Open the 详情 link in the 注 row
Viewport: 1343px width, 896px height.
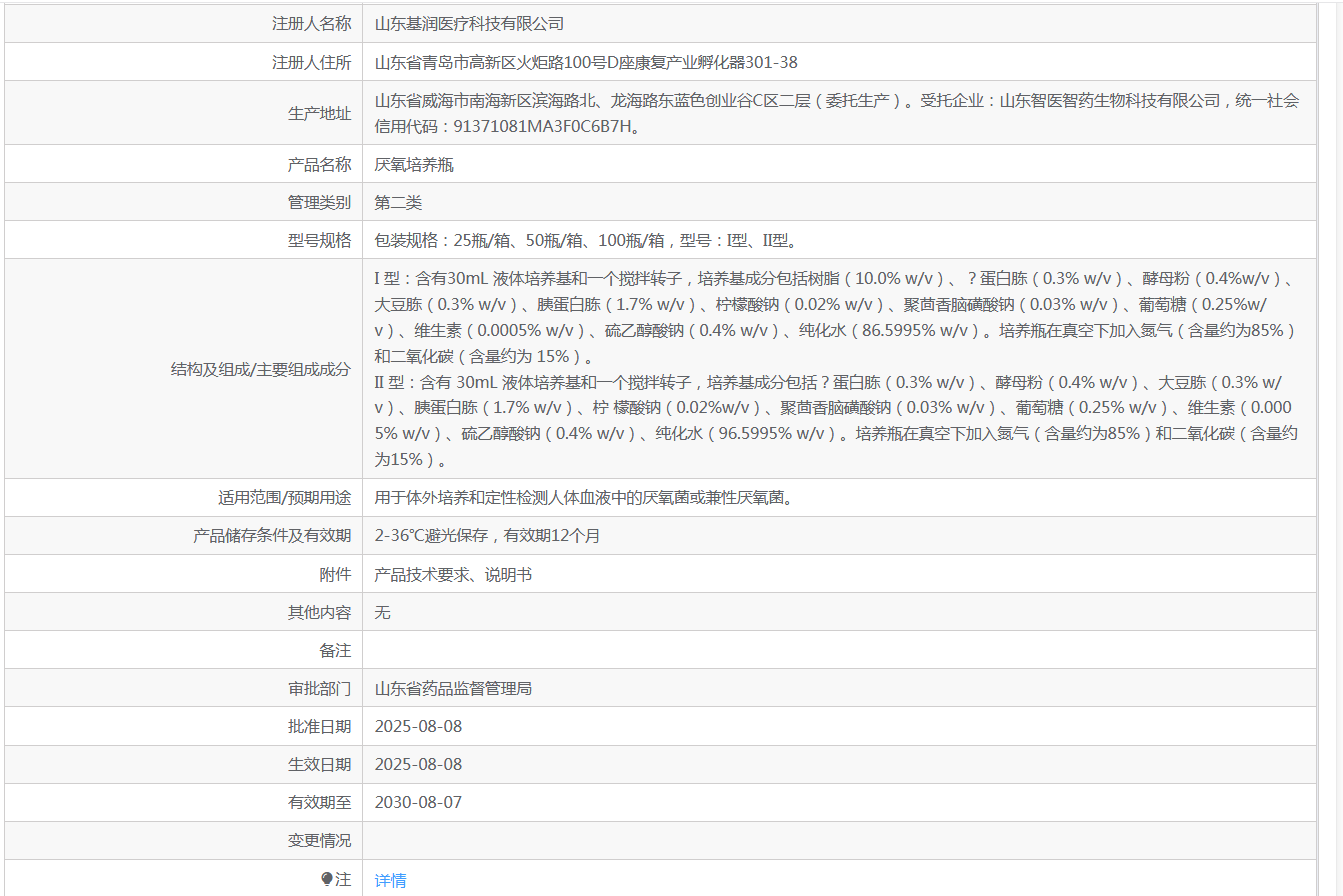[x=390, y=880]
